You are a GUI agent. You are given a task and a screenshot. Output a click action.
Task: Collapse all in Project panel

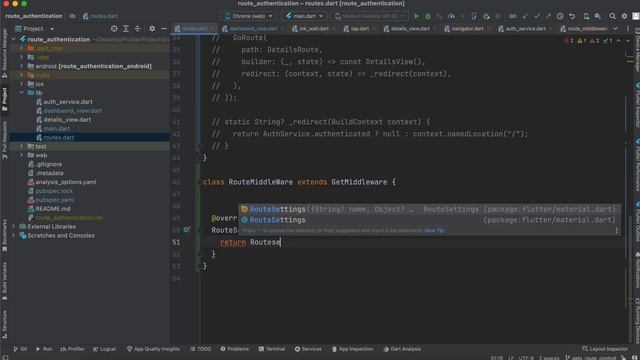[138, 29]
